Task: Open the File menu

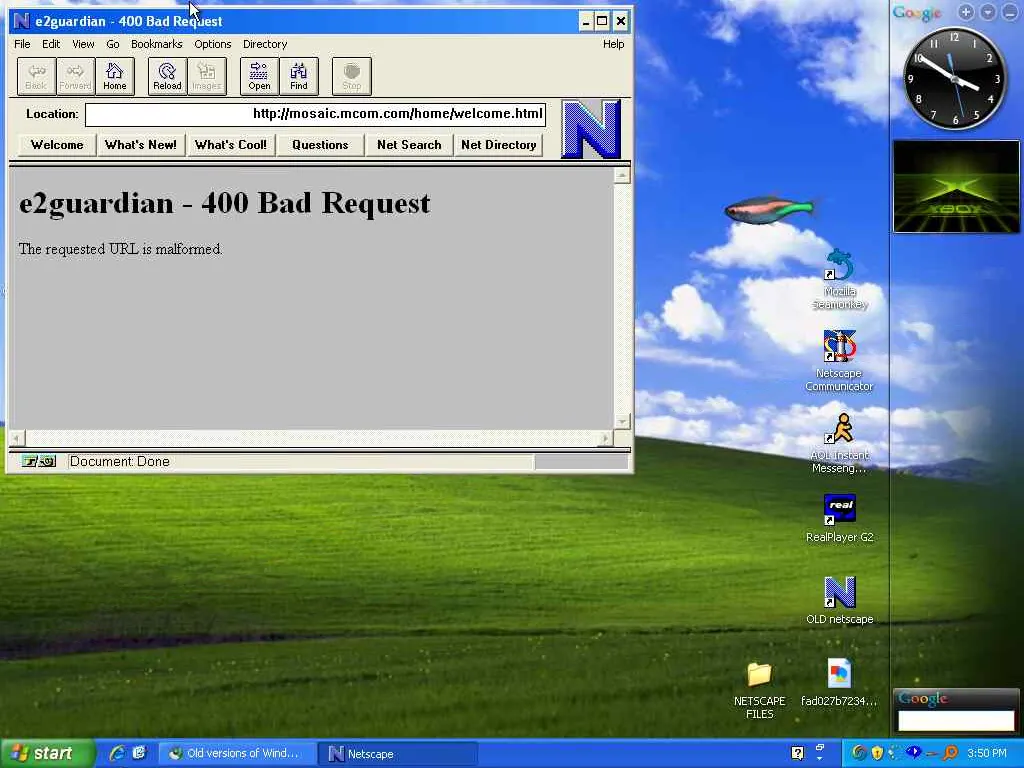Action: [22, 44]
